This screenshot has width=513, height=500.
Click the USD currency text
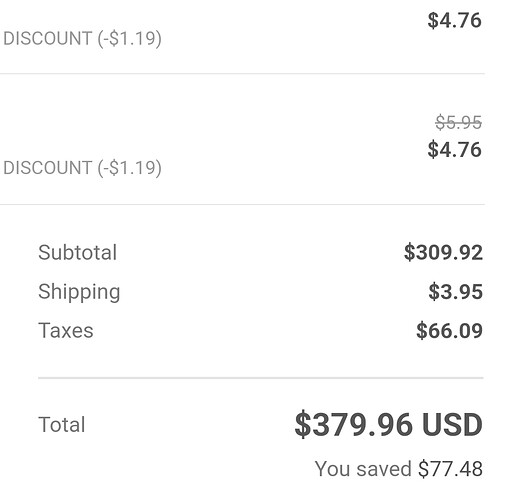(452, 425)
